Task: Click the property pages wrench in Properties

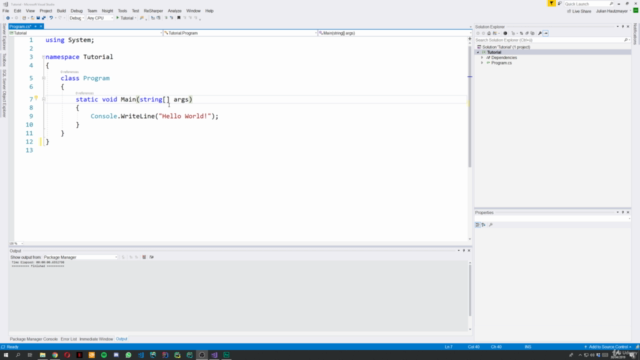Action: point(491,225)
